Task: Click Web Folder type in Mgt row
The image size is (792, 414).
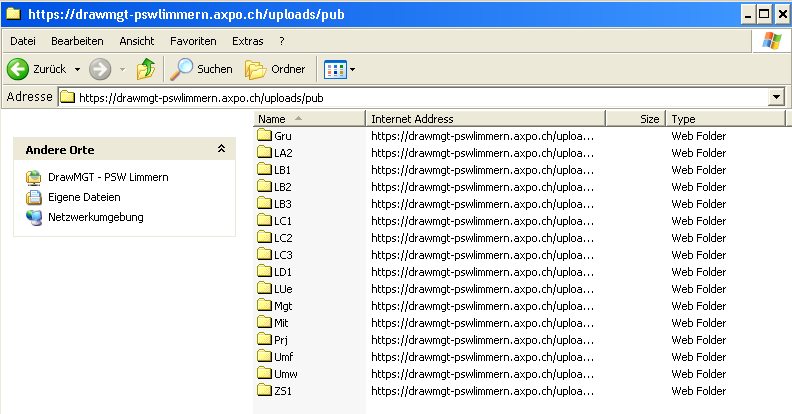Action: click(699, 306)
